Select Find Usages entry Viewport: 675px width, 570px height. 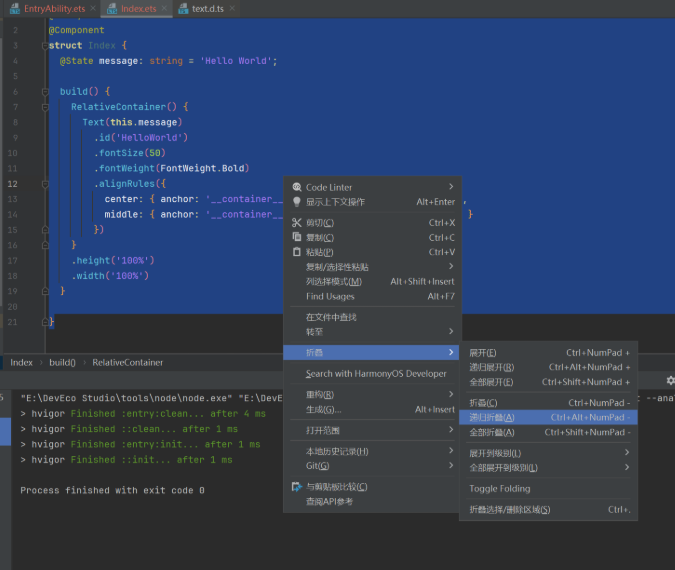tap(373, 296)
